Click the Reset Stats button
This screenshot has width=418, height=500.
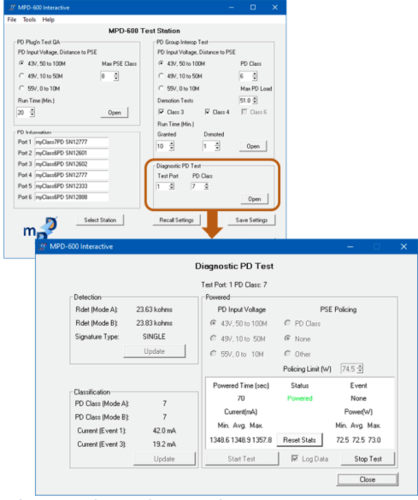[x=299, y=440]
